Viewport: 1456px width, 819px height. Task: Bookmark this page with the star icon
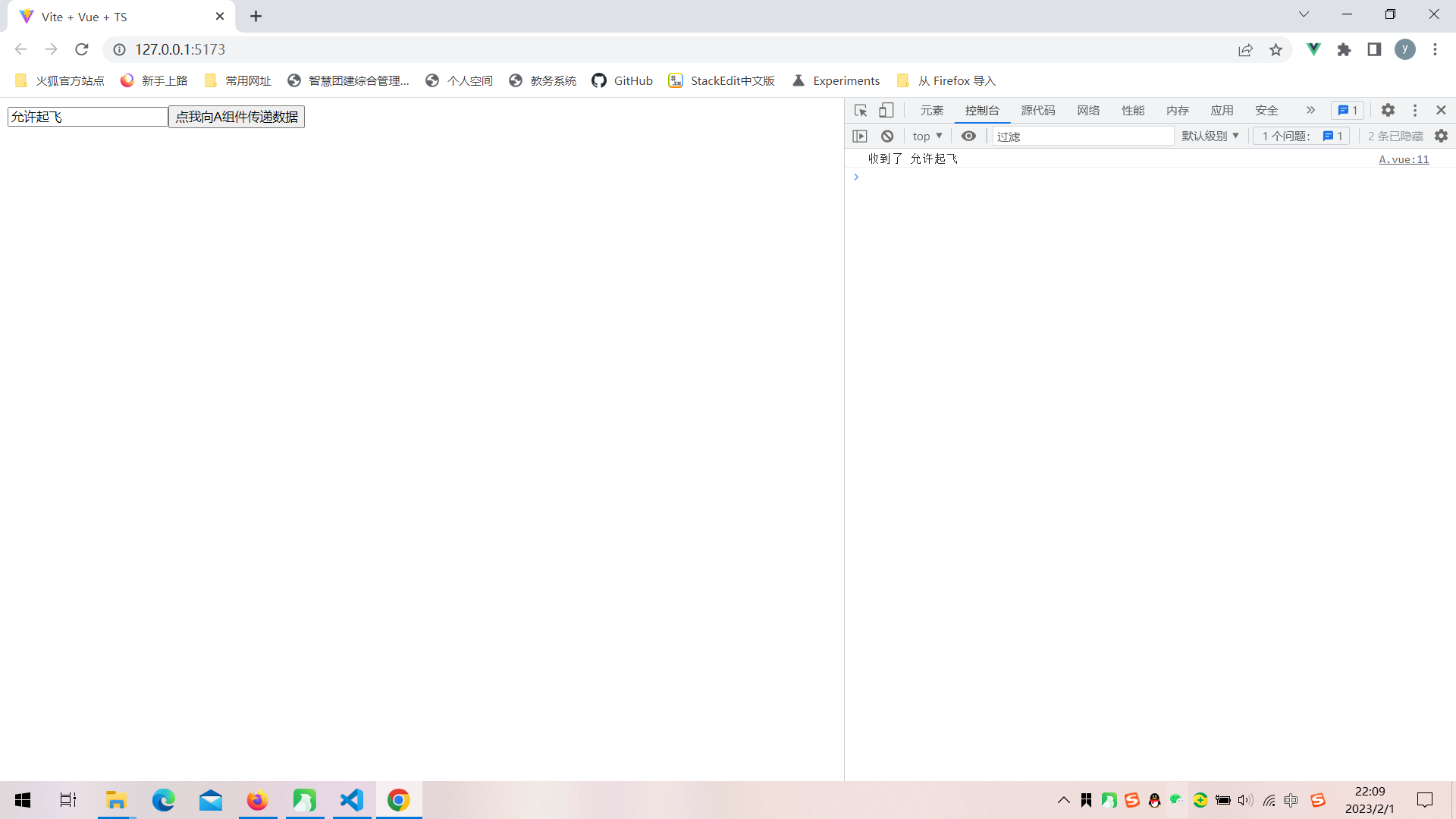click(1276, 50)
